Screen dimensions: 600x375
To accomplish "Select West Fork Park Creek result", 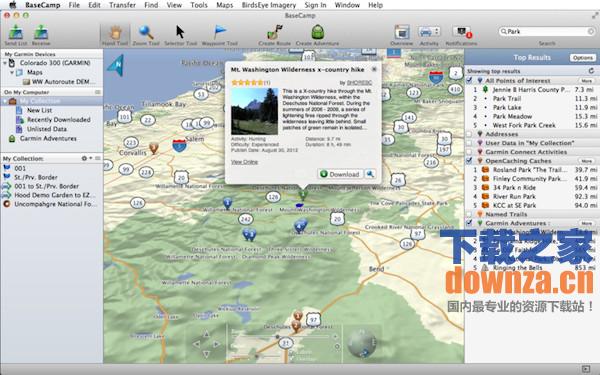I will pyautogui.click(x=533, y=125).
